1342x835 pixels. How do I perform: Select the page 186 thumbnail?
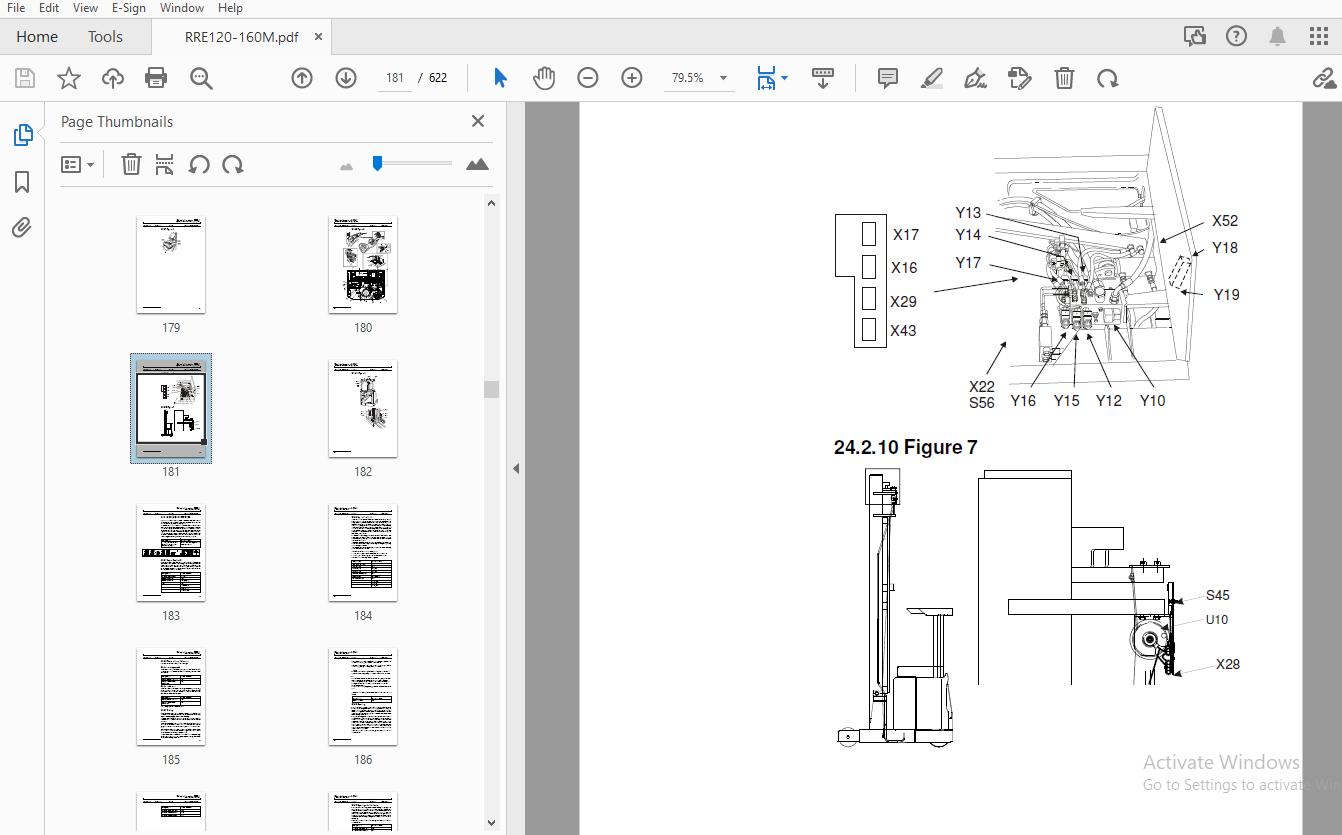(x=363, y=697)
